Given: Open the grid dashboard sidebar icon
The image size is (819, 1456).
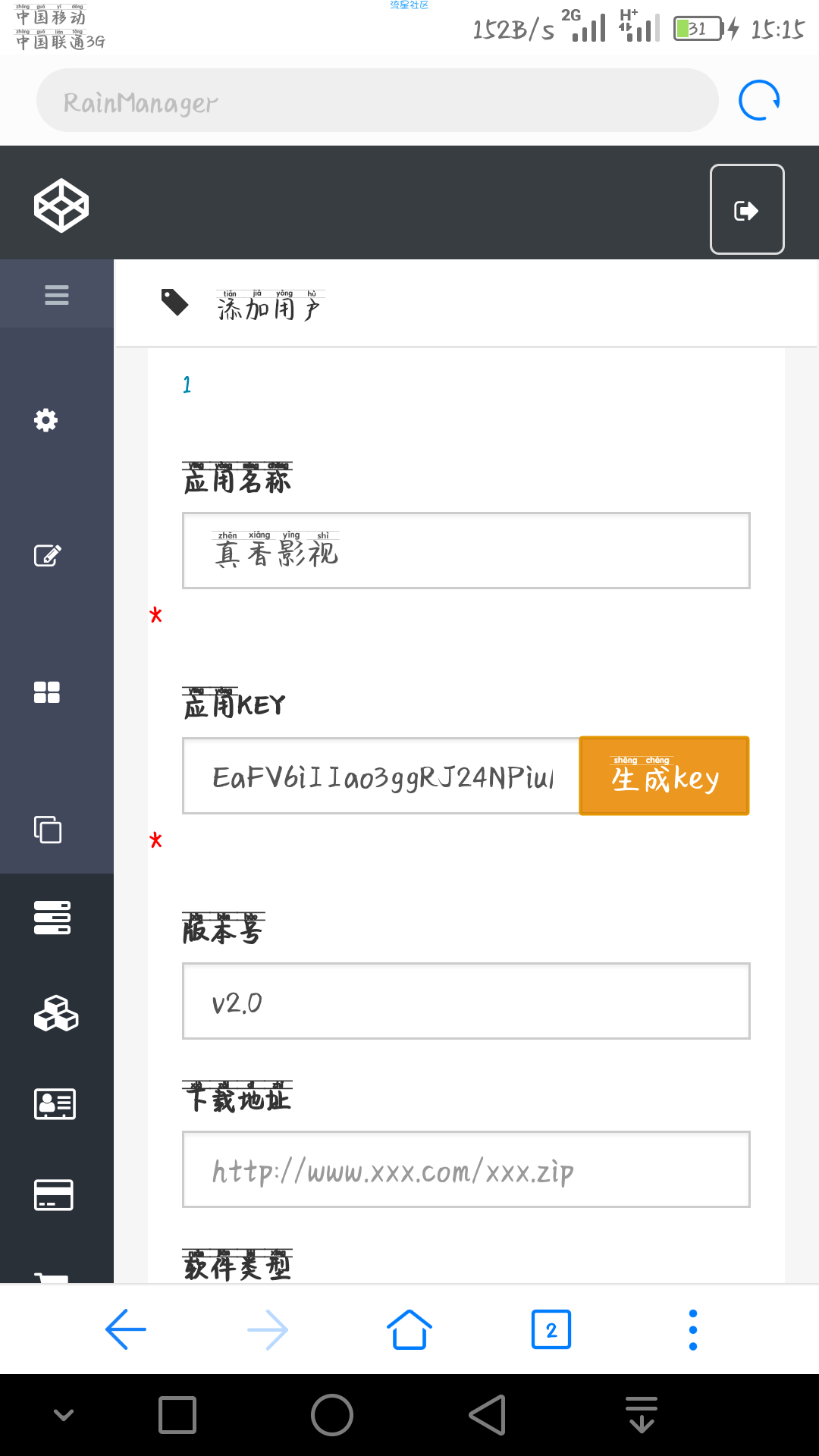Looking at the screenshot, I should point(47,692).
